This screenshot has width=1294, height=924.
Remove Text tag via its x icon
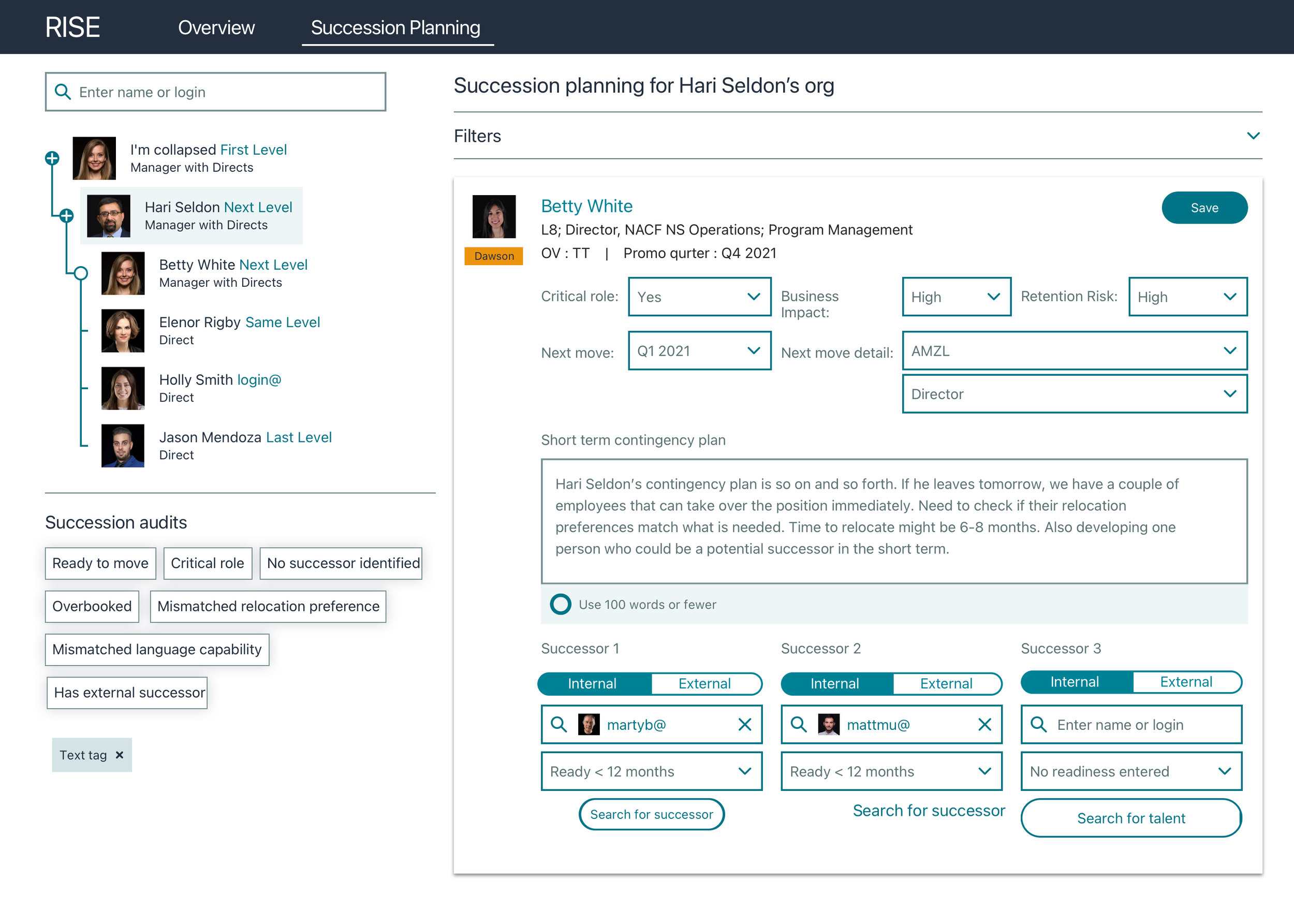click(x=120, y=755)
